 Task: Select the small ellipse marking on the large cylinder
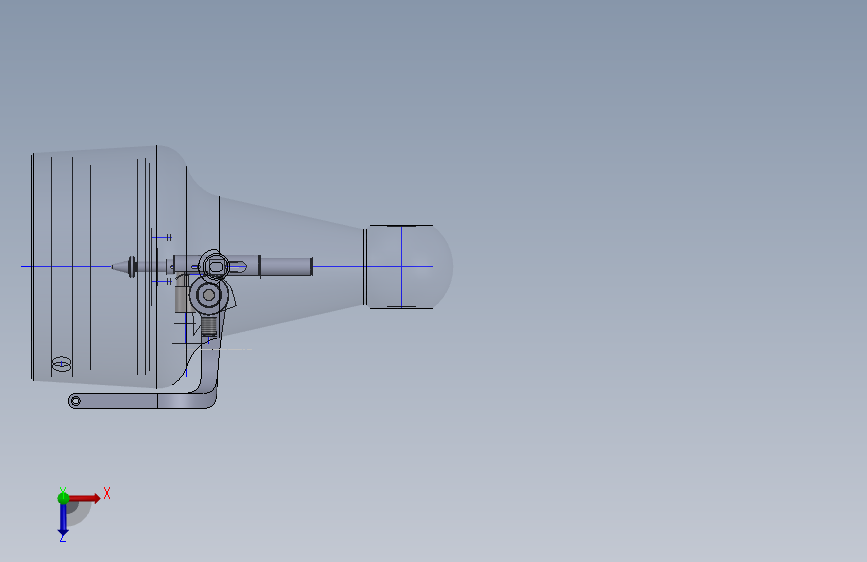(61, 364)
